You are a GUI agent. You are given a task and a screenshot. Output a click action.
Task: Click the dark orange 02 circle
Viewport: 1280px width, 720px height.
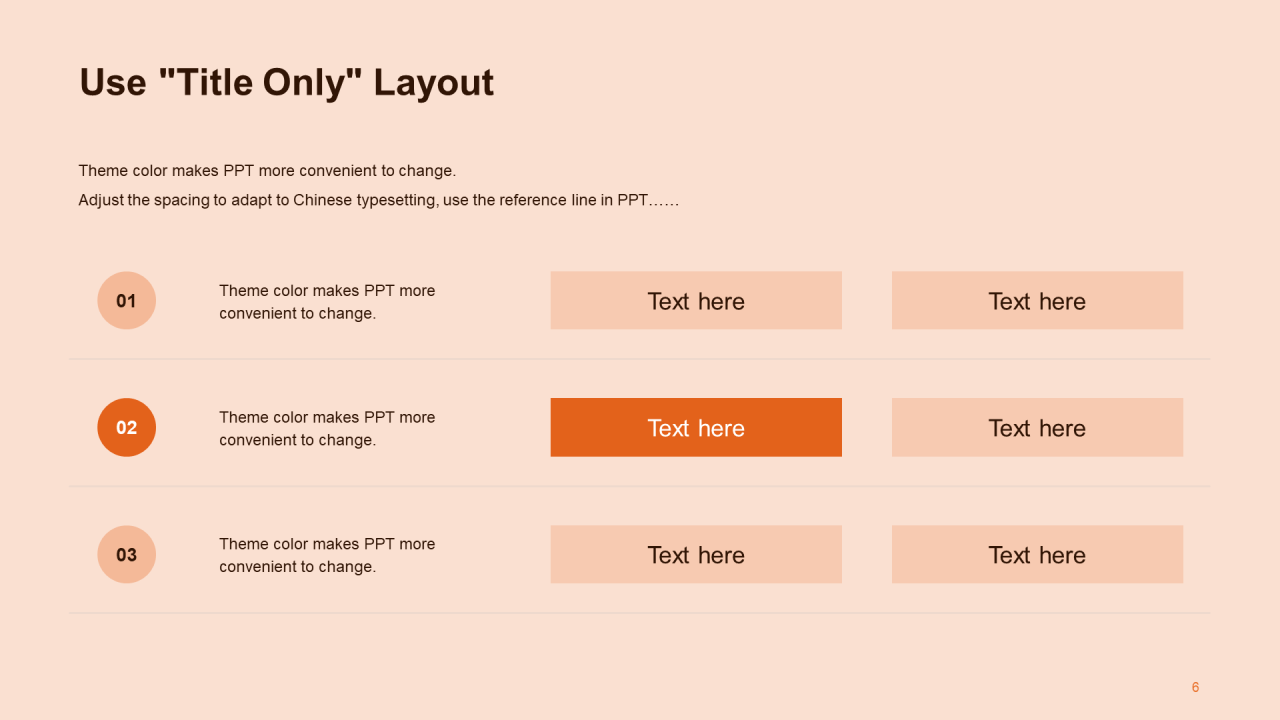tap(126, 427)
